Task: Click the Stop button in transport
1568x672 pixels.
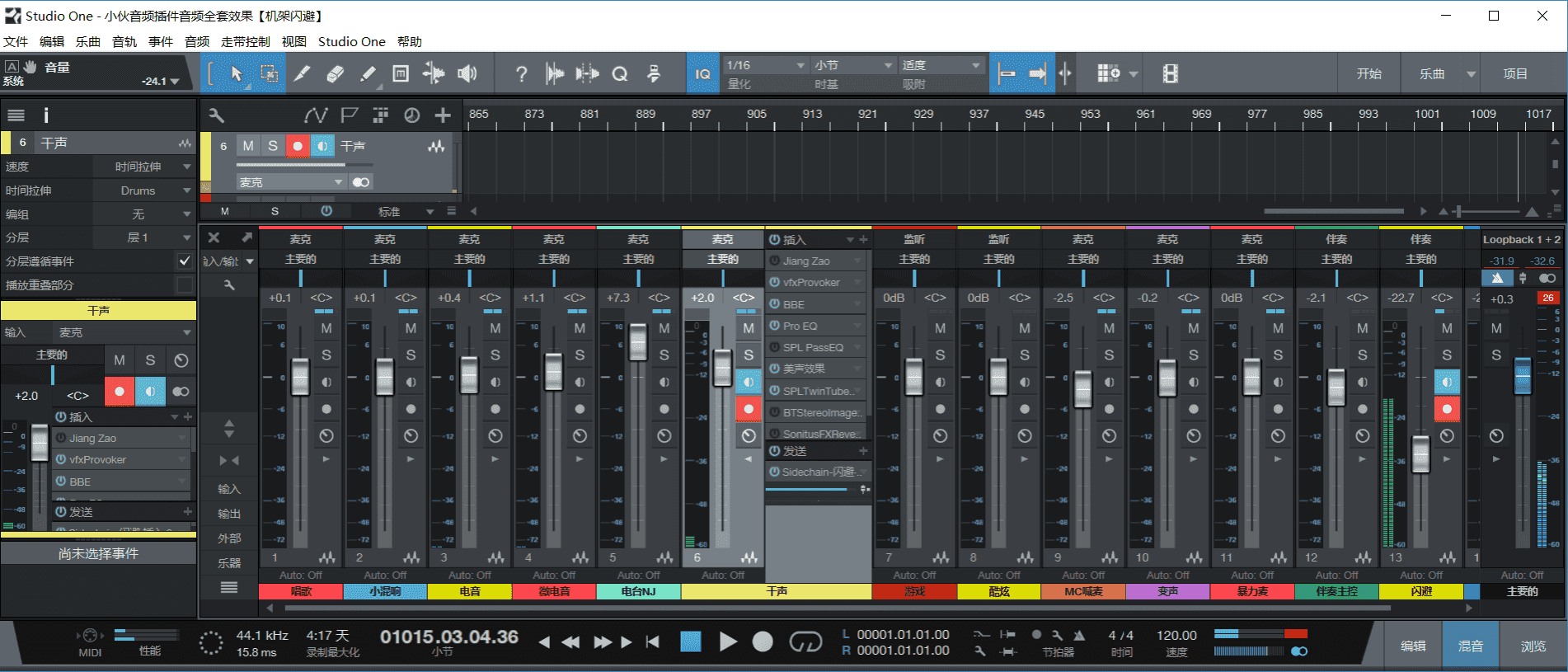Action: coord(690,641)
